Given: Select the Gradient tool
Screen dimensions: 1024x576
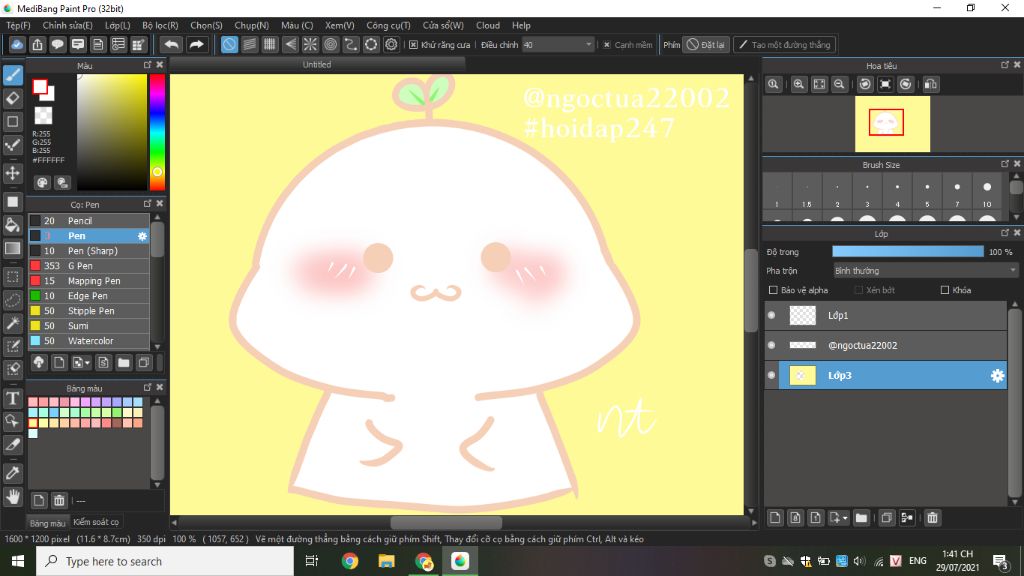Looking at the screenshot, I should click(12, 248).
